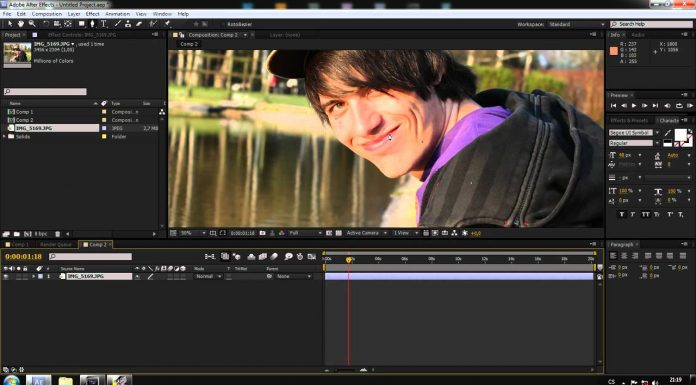Image resolution: width=696 pixels, height=385 pixels.
Task: Expand the Solids folder
Action: (4, 136)
